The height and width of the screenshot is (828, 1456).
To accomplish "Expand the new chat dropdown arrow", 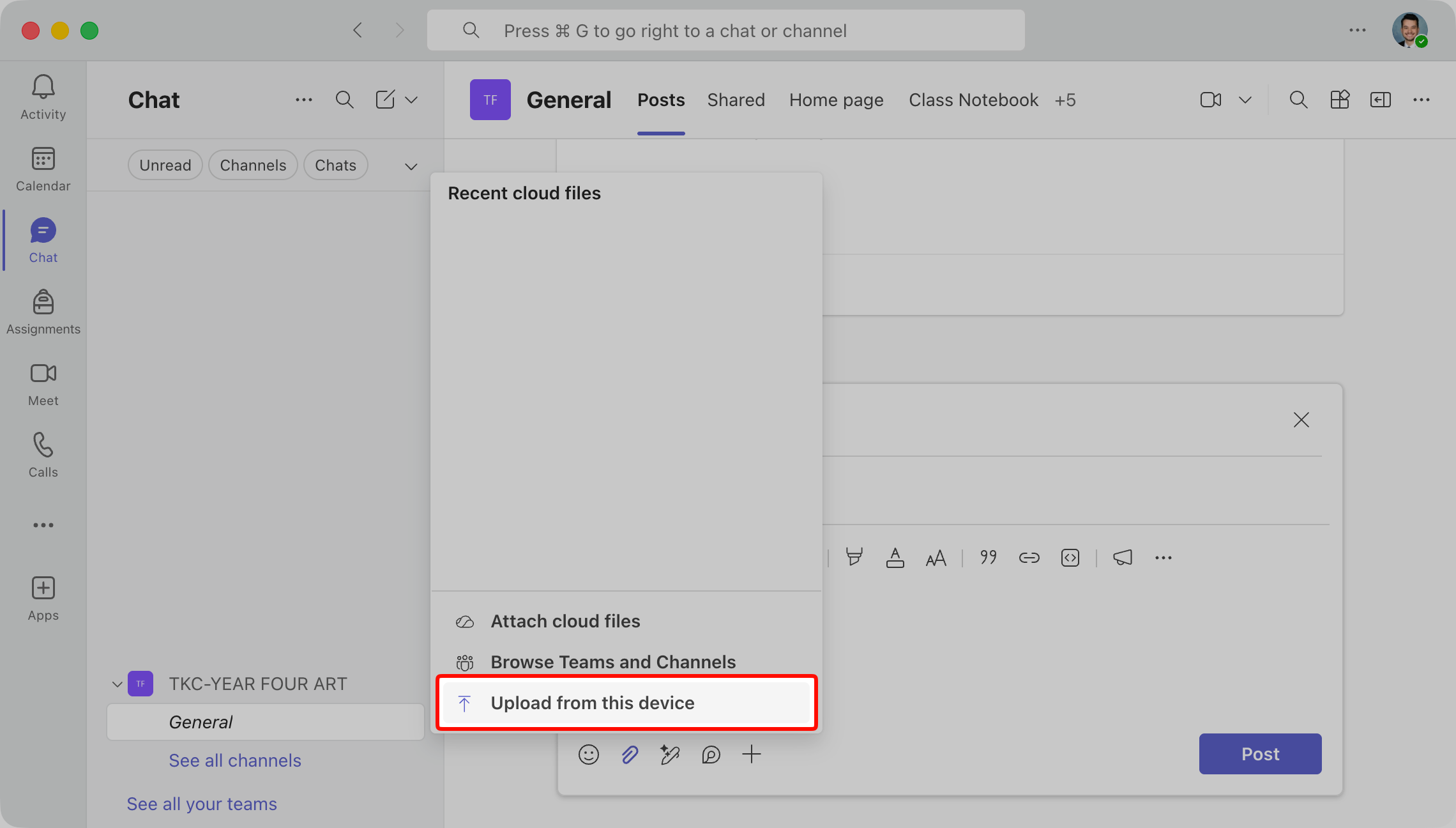I will pos(411,100).
